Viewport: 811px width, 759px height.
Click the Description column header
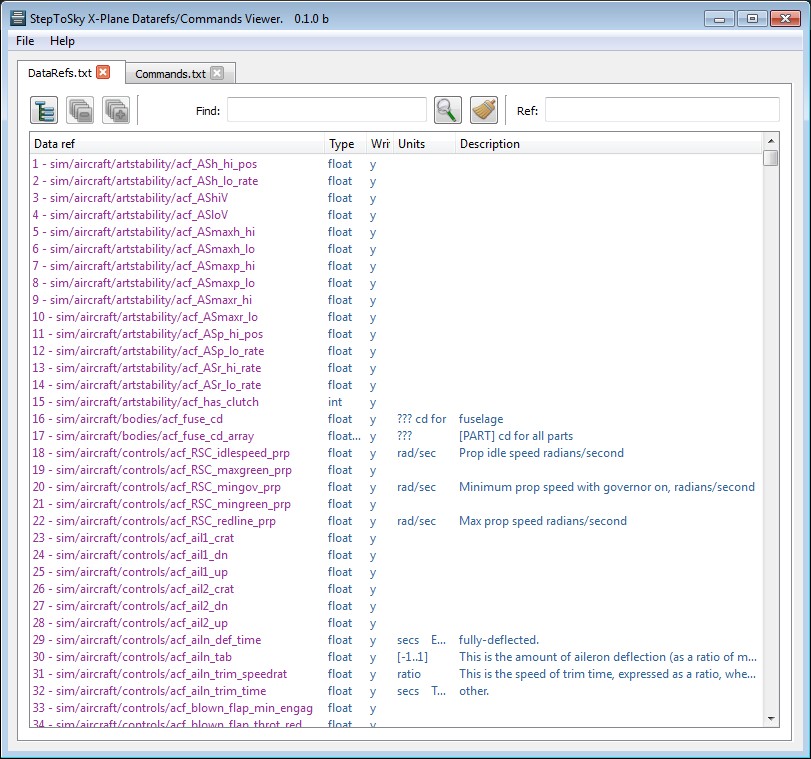tap(609, 144)
